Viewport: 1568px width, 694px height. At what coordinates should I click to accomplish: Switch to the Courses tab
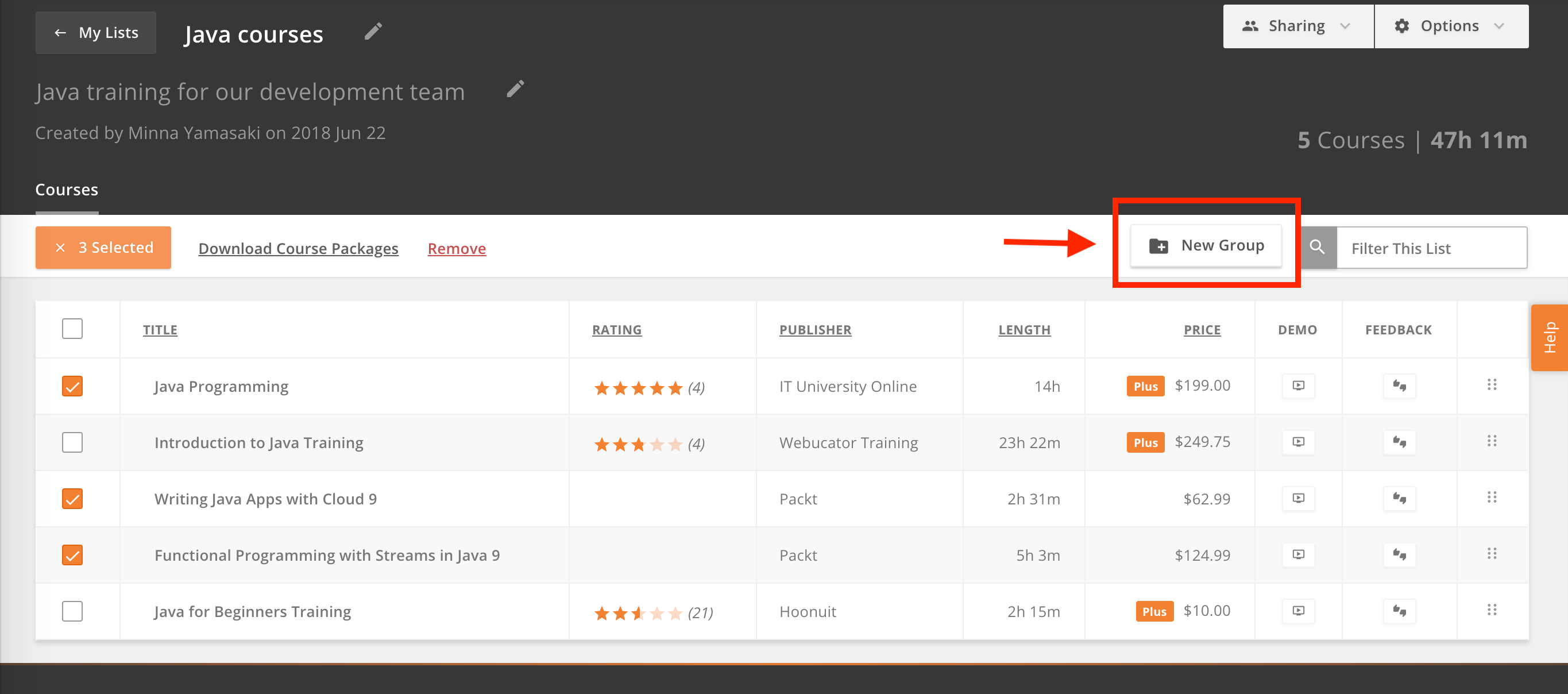tap(67, 190)
